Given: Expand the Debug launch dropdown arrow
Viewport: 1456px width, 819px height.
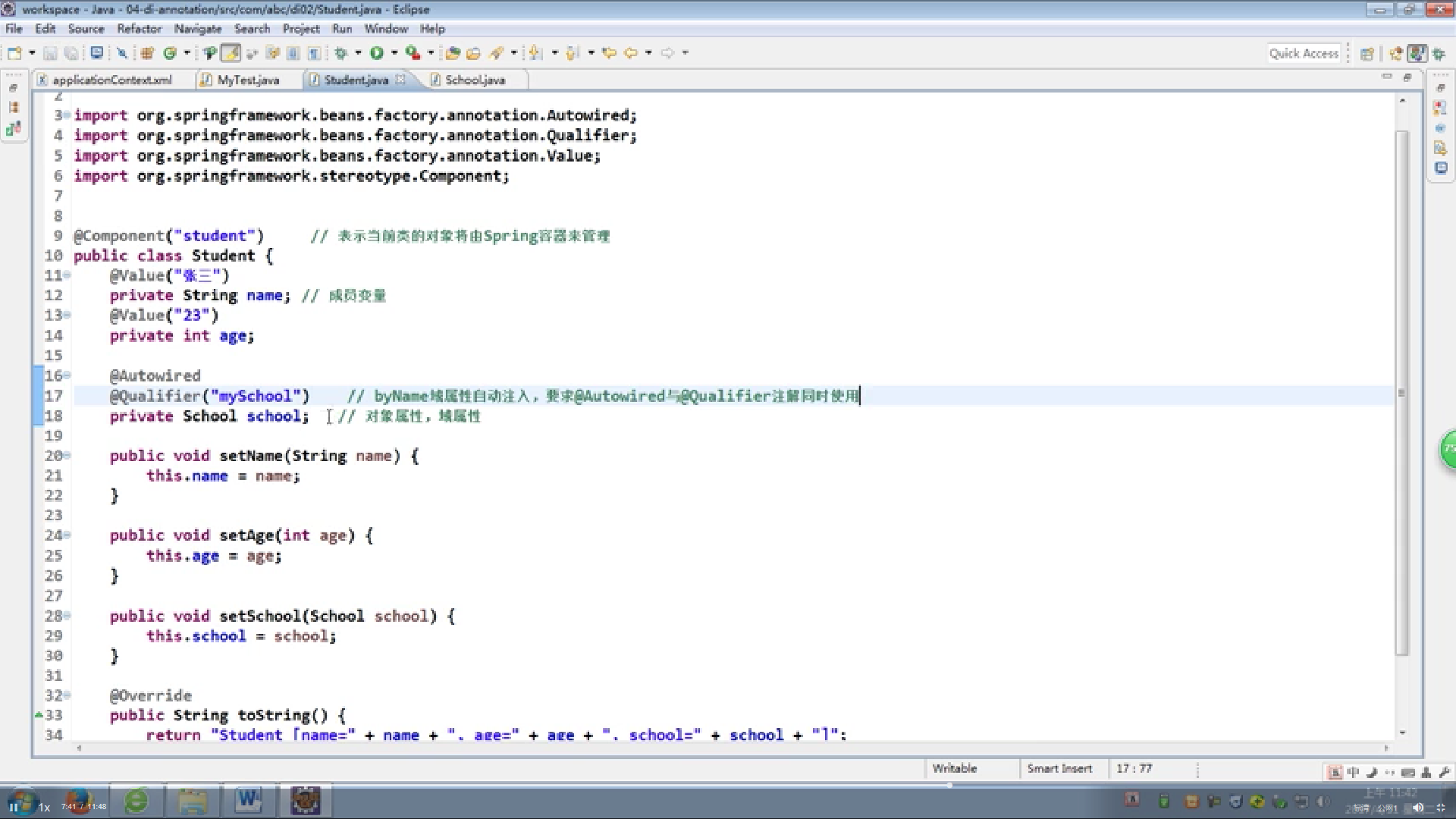Looking at the screenshot, I should 359,53.
